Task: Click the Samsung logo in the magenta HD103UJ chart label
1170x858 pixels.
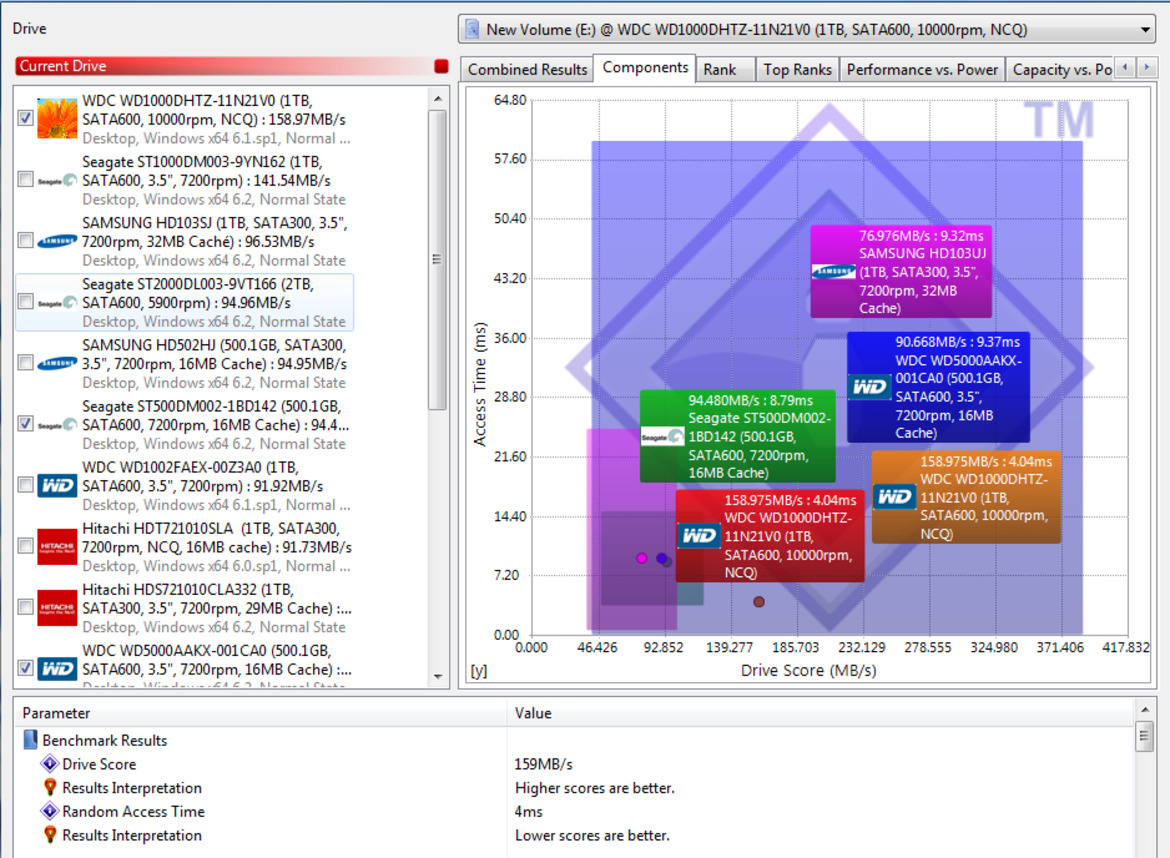Action: pyautogui.click(x=833, y=272)
